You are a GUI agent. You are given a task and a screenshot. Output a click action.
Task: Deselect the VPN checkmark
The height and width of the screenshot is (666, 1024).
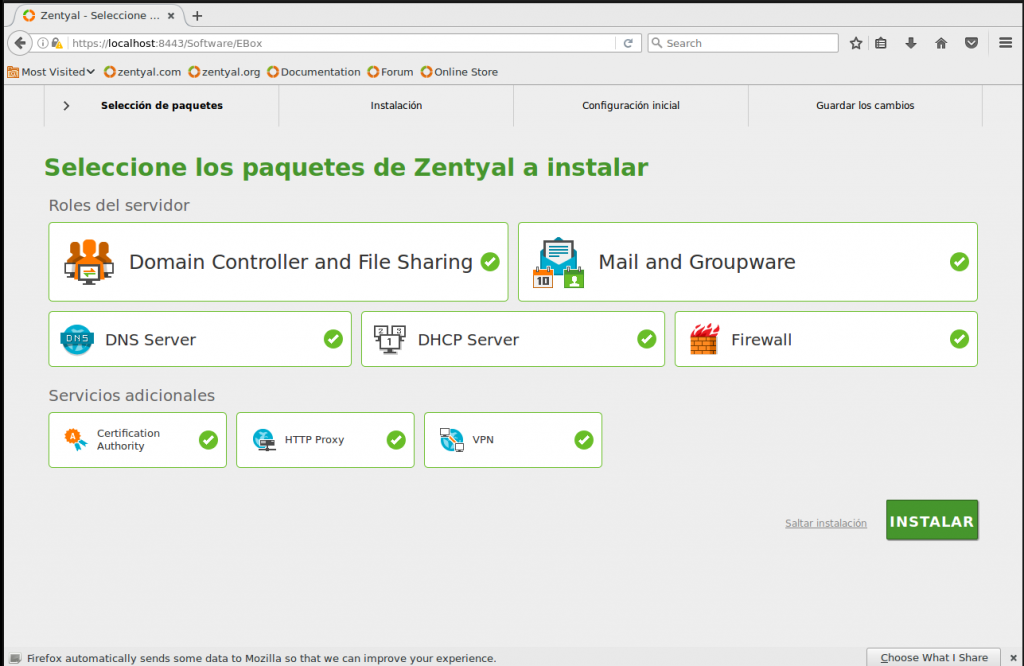point(583,440)
